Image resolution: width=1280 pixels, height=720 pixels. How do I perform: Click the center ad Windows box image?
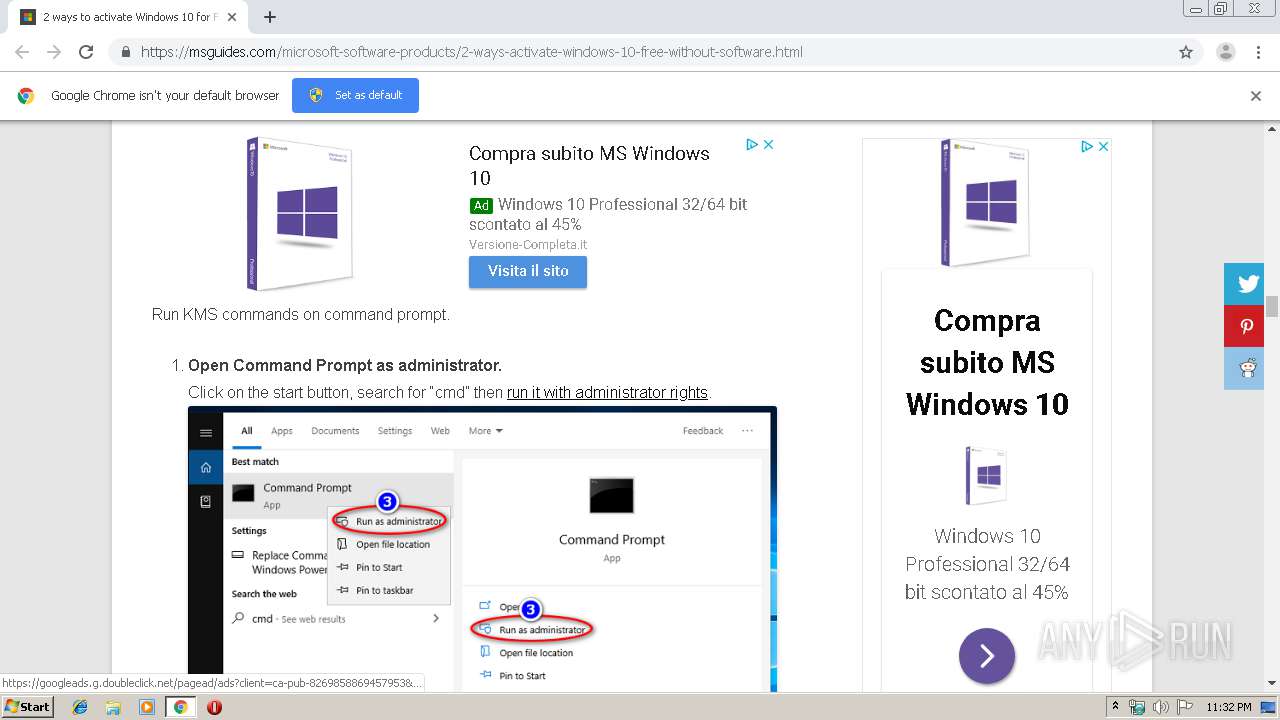tap(299, 213)
